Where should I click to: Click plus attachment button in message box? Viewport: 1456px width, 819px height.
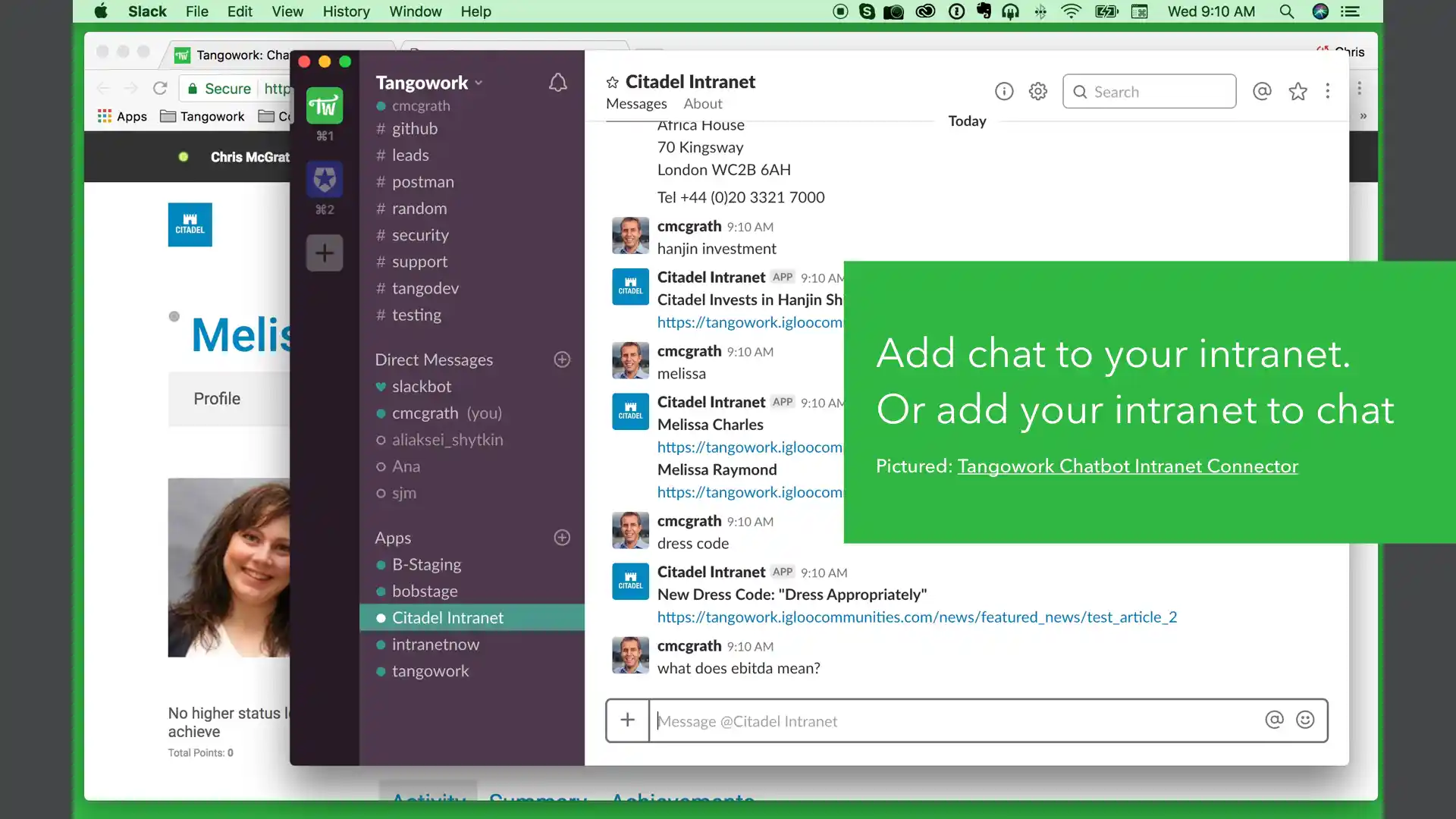tap(627, 720)
